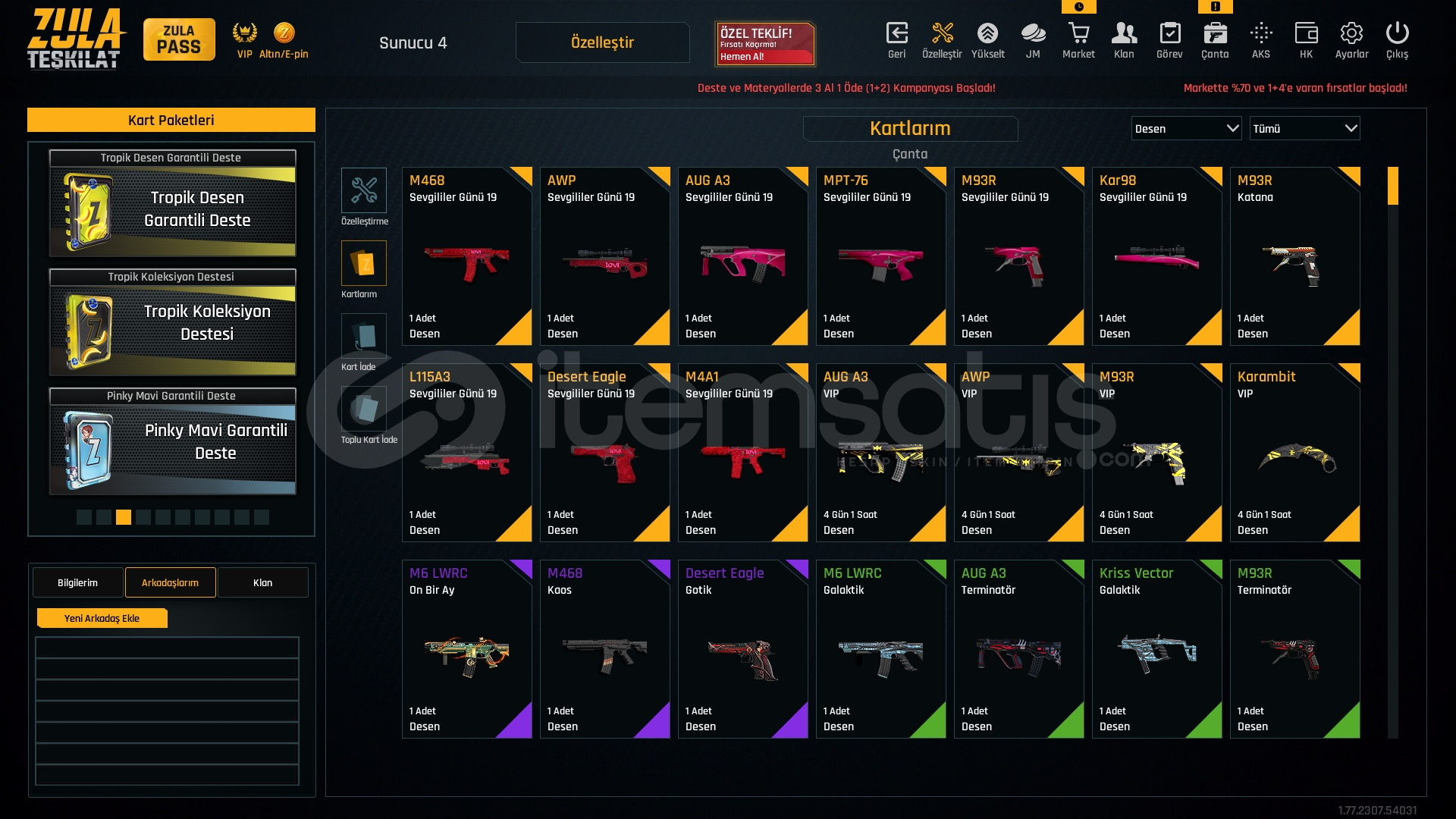1456x819 pixels.
Task: Click the card list vertical scrollbar
Action: [x=1392, y=453]
